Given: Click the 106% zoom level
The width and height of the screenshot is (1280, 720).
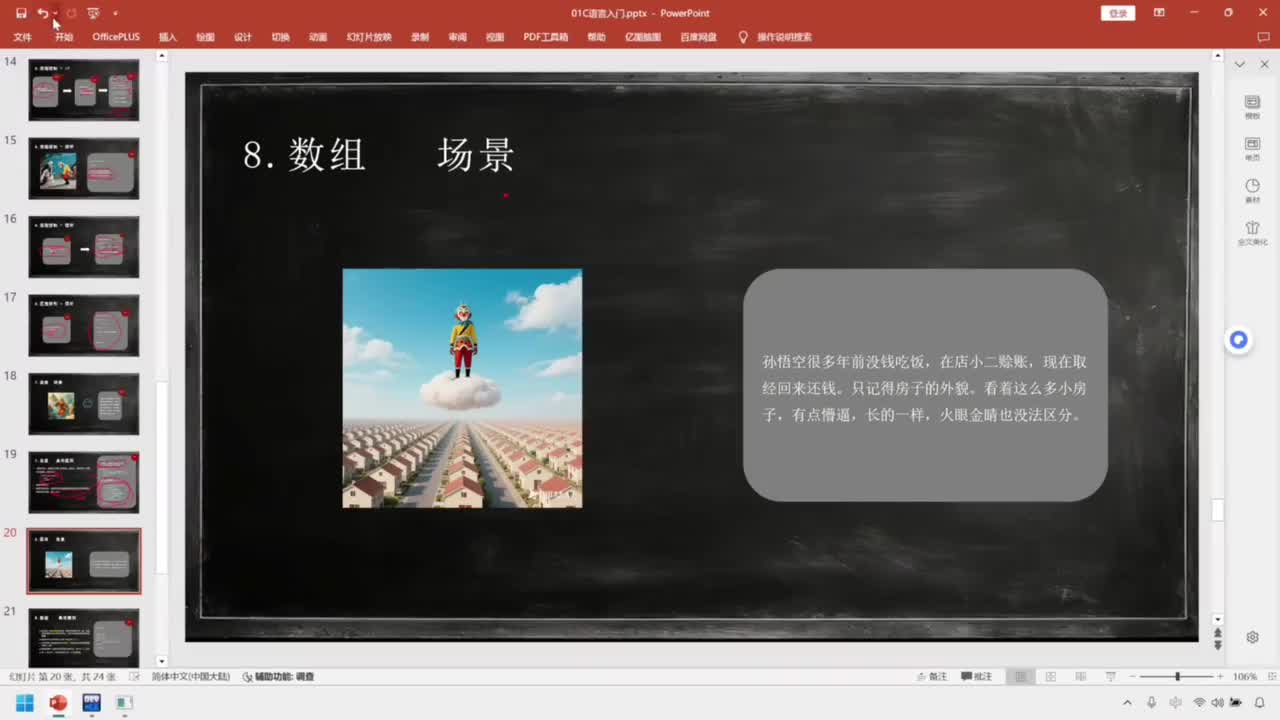Looking at the screenshot, I should coord(1245,677).
